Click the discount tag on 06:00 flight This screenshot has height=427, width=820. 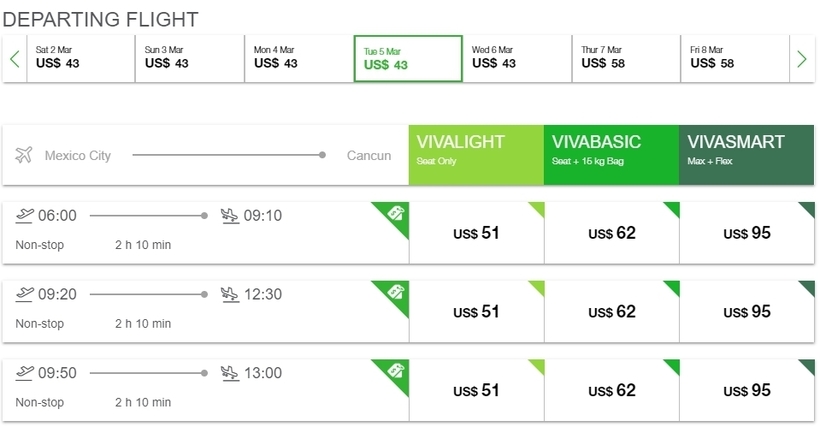(x=396, y=213)
